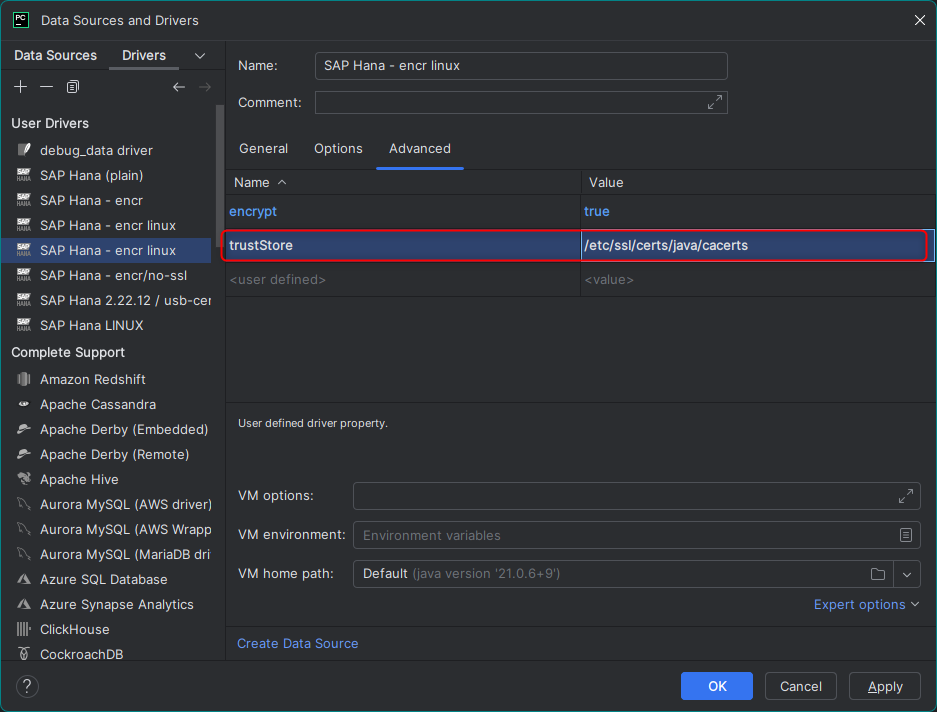Remove selected driver using minus icon
The image size is (937, 712).
point(46,87)
